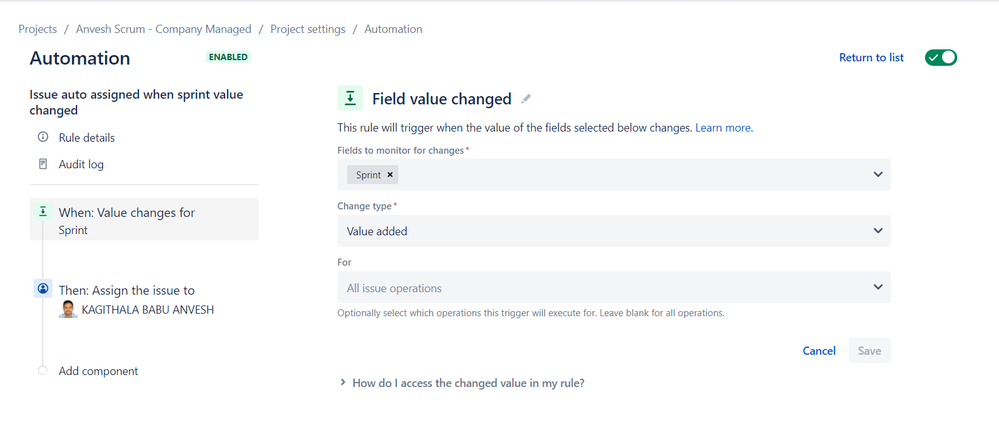Open the Change type dropdown
Viewport: 999px width, 425px height.
pyautogui.click(x=613, y=231)
